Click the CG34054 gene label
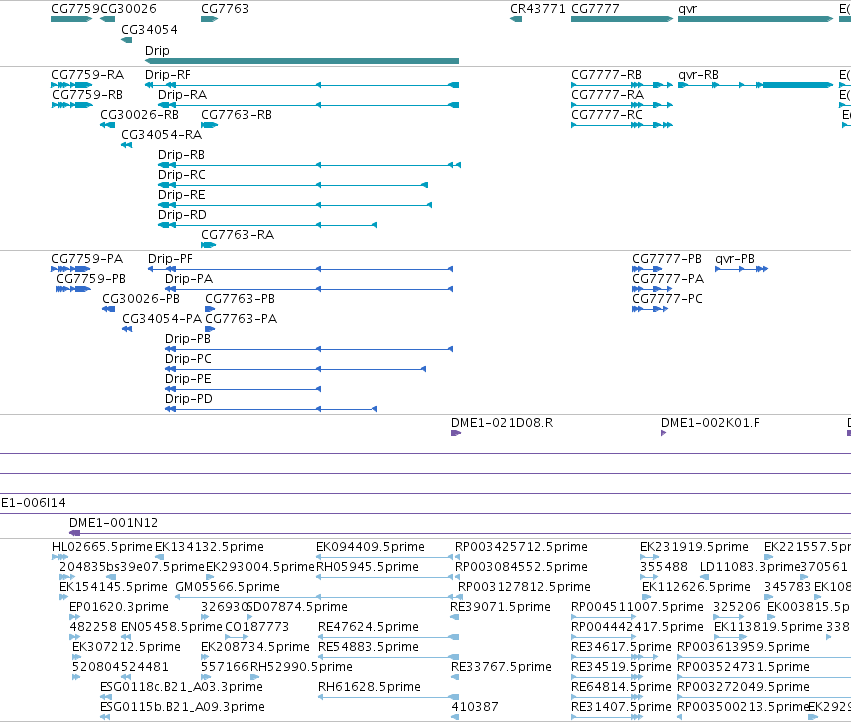The image size is (851, 722). [x=149, y=29]
